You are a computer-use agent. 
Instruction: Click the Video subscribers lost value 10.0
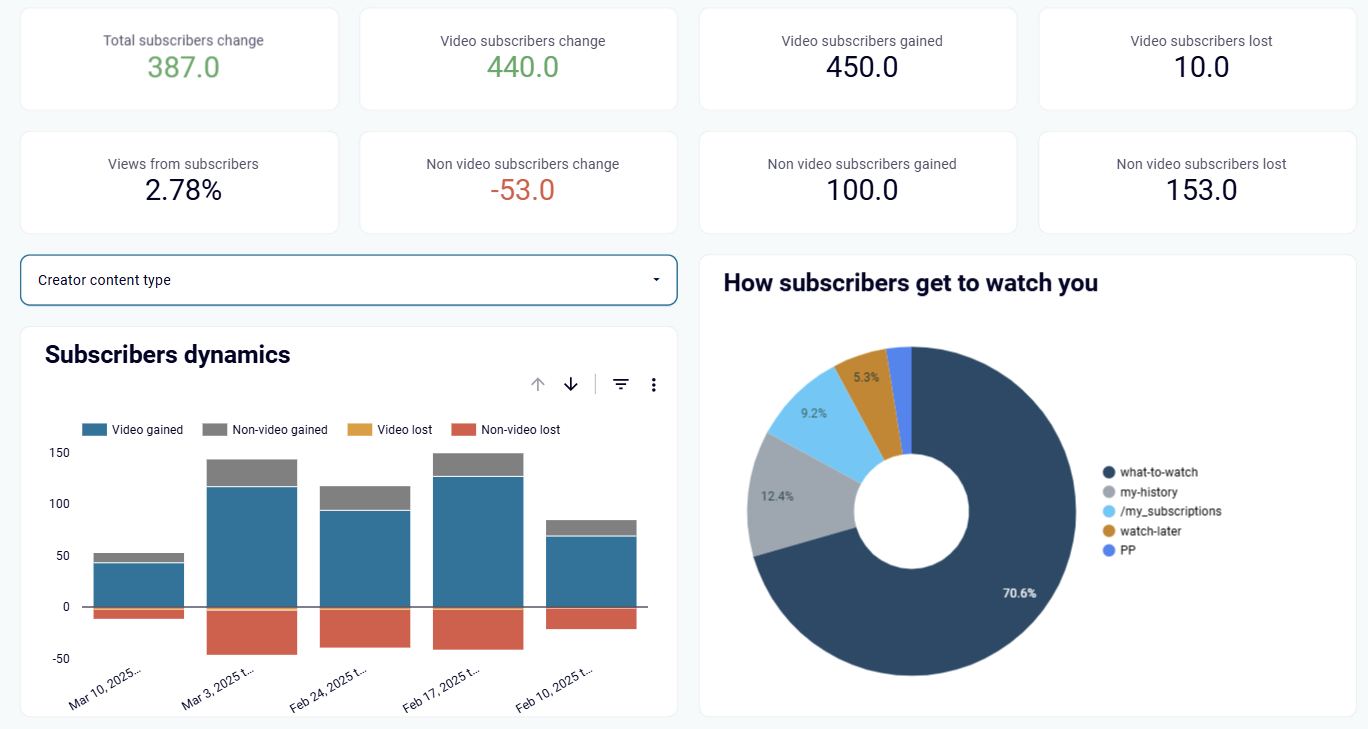point(1202,68)
